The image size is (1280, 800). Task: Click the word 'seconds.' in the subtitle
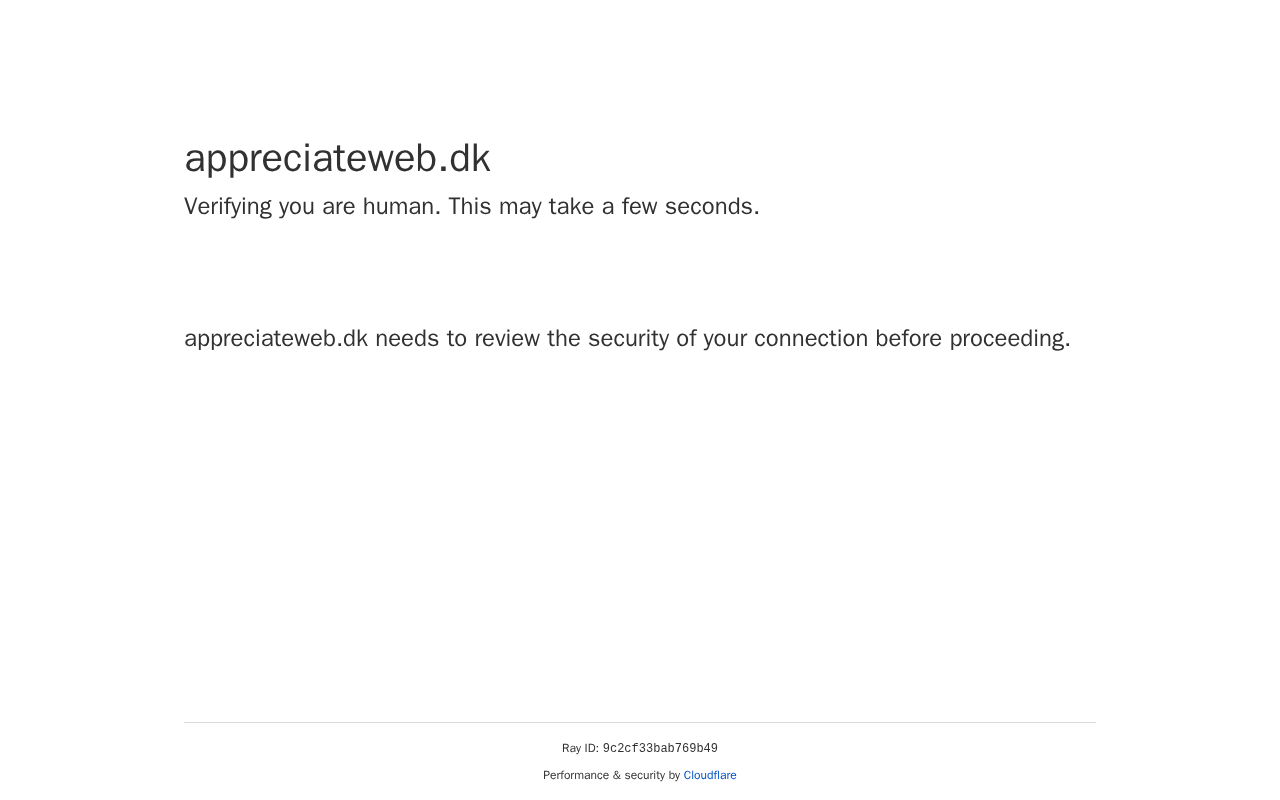(712, 207)
